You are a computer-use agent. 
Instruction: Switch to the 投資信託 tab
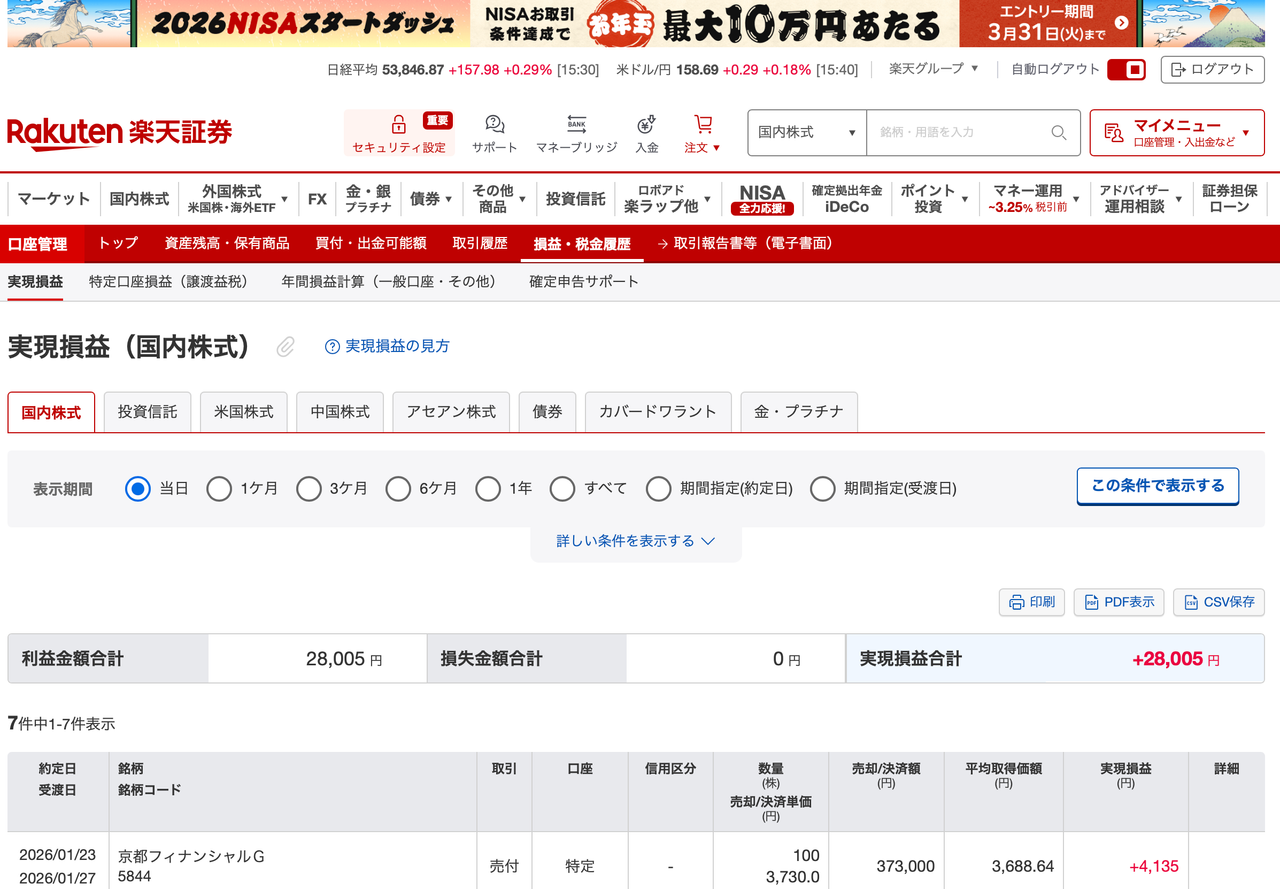[147, 411]
